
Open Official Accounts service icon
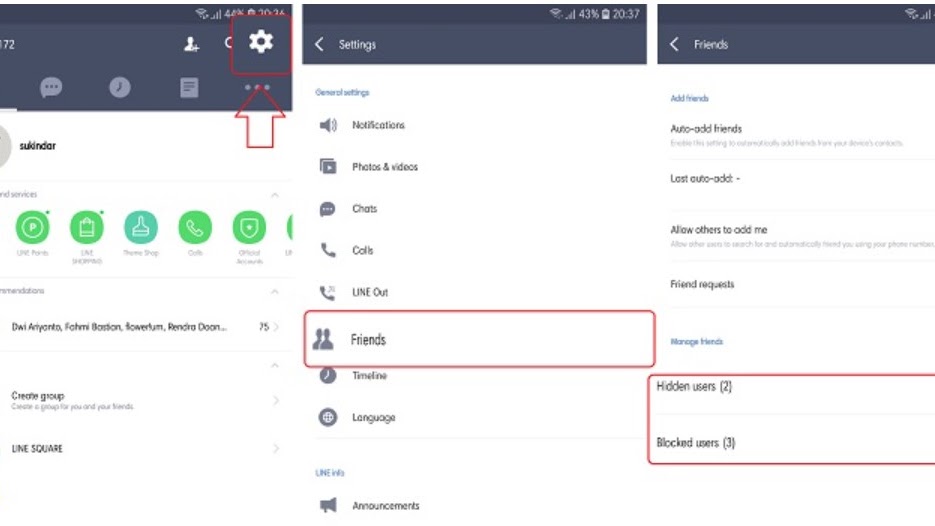click(x=249, y=227)
